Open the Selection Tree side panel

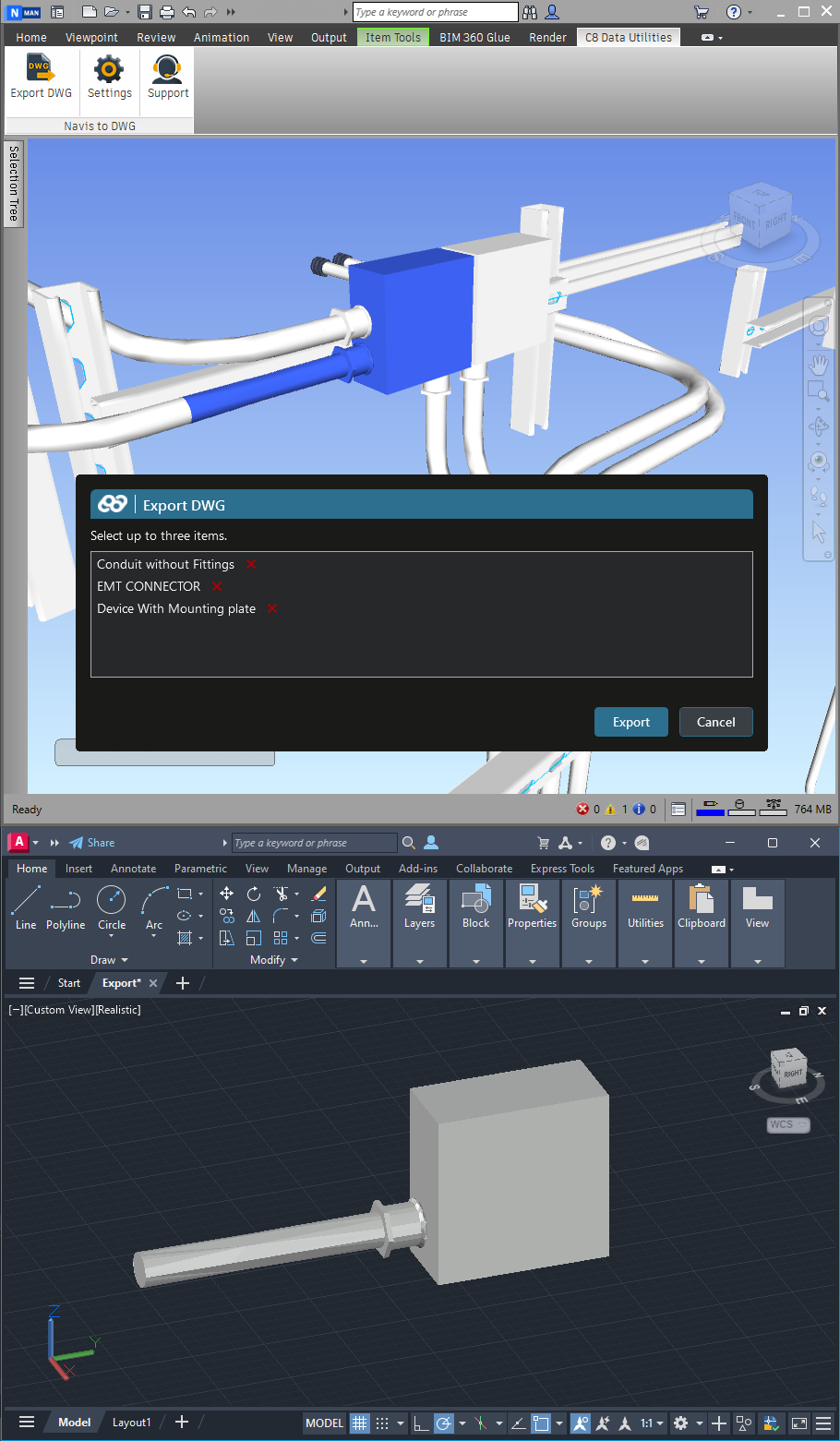point(13,184)
